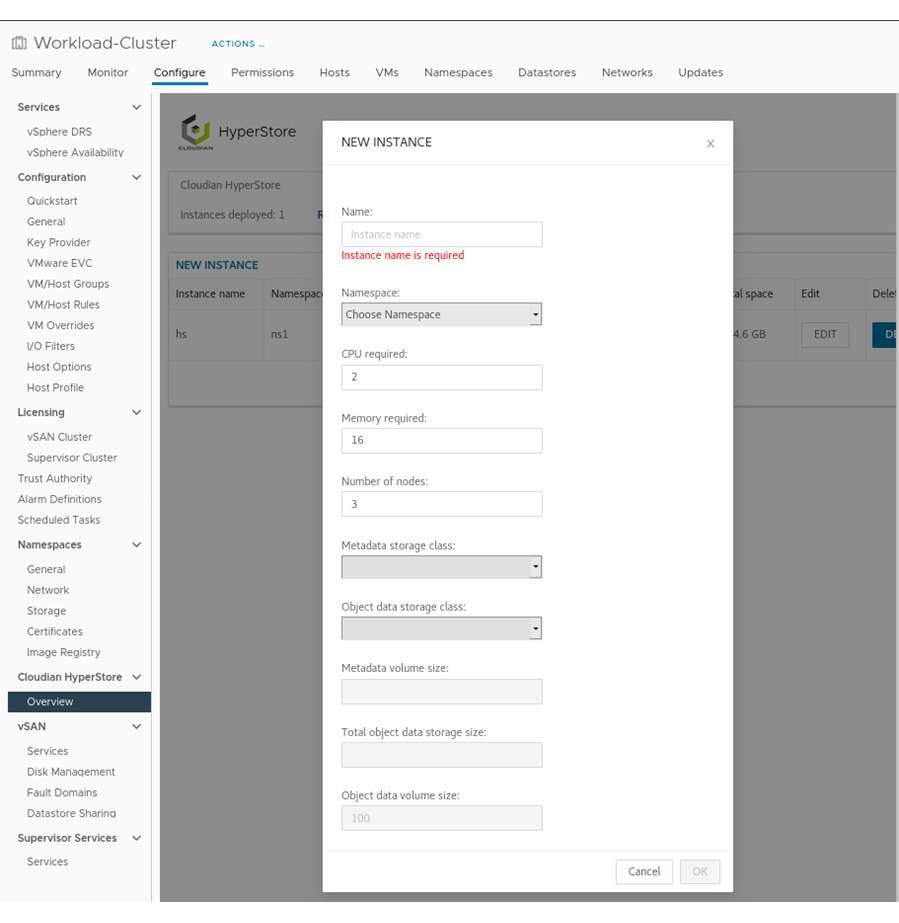Cancel the New Instance dialog
This screenshot has height=923, width=899.
pyautogui.click(x=644, y=872)
